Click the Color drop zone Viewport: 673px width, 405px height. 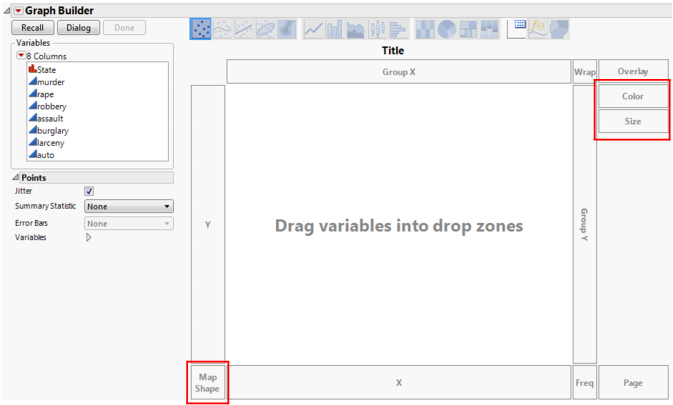[x=633, y=96]
